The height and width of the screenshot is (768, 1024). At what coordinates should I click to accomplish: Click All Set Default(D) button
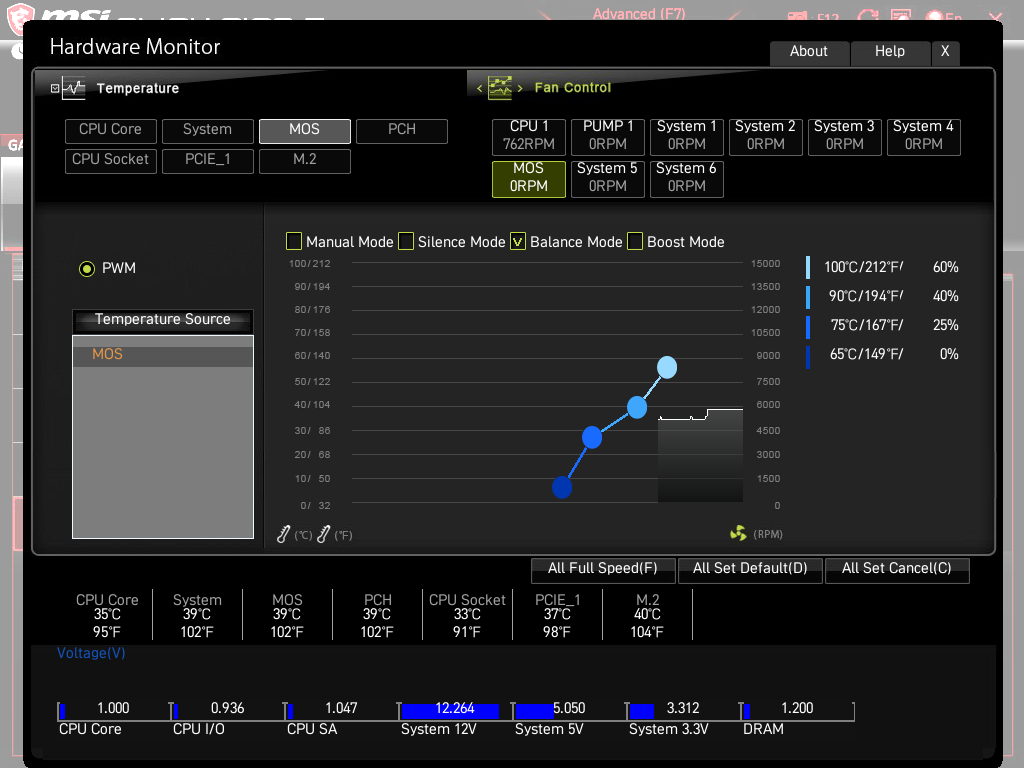(x=750, y=569)
